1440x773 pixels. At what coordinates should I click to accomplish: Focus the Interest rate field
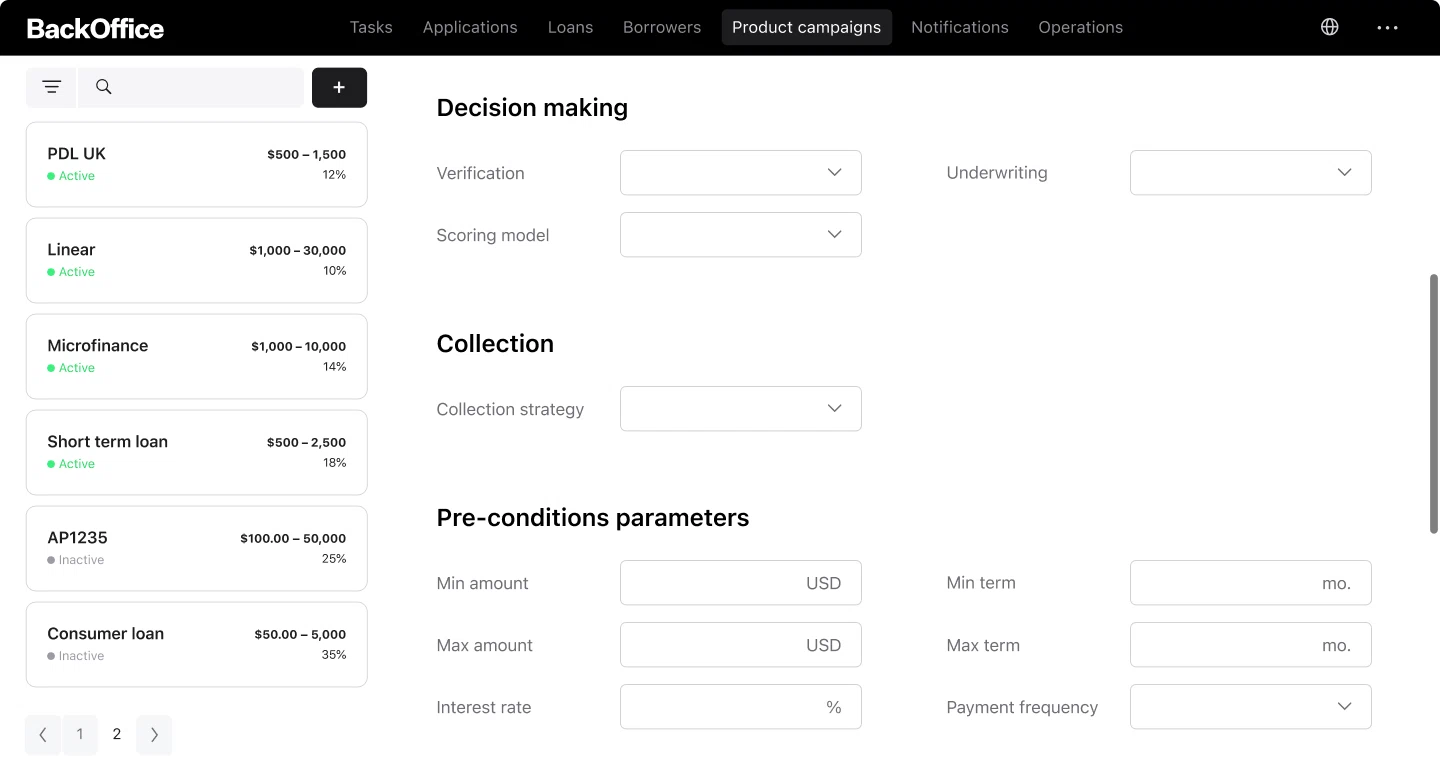coord(740,706)
